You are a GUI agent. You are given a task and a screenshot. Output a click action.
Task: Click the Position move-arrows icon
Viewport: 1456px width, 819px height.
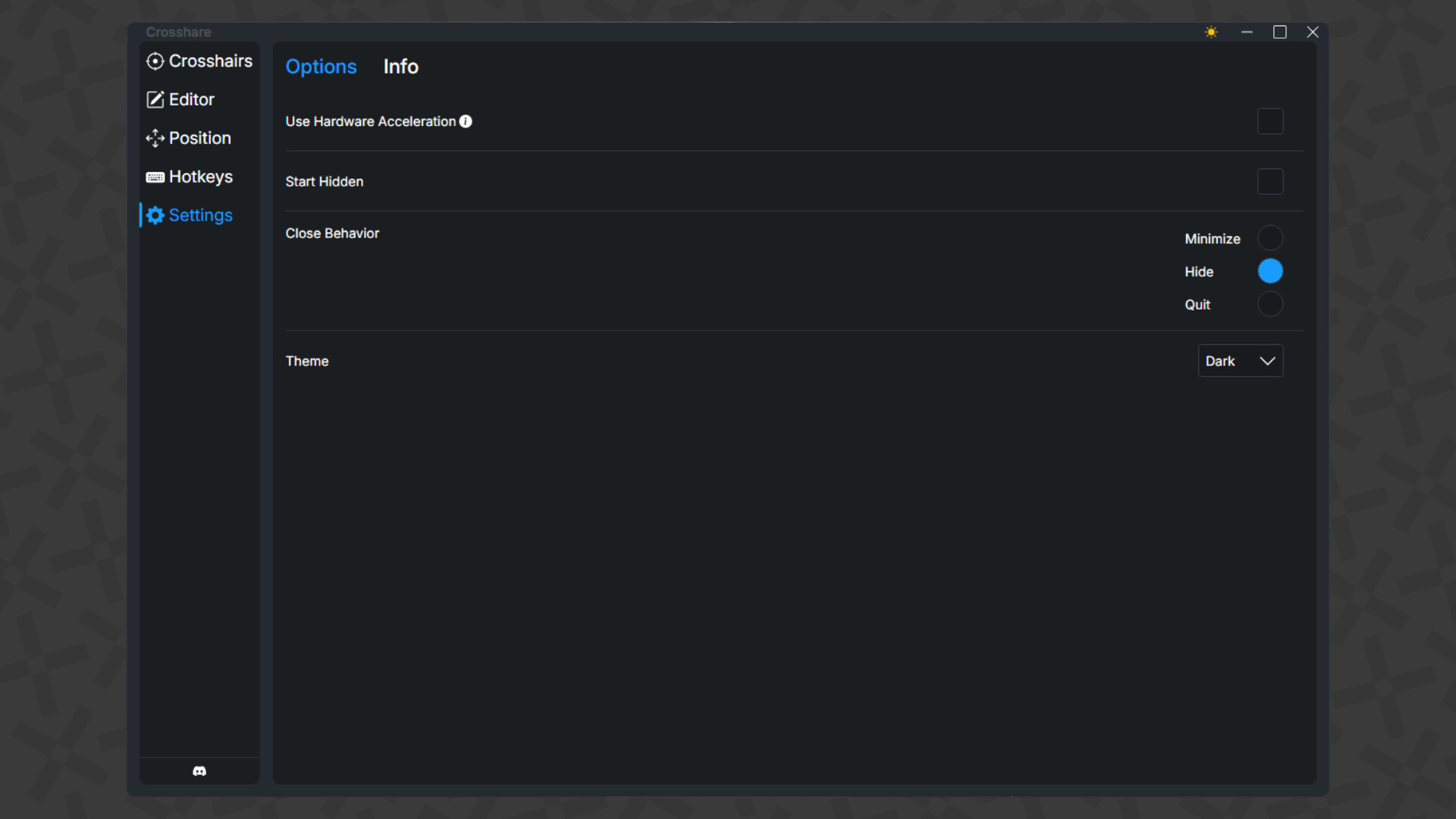pyautogui.click(x=155, y=138)
